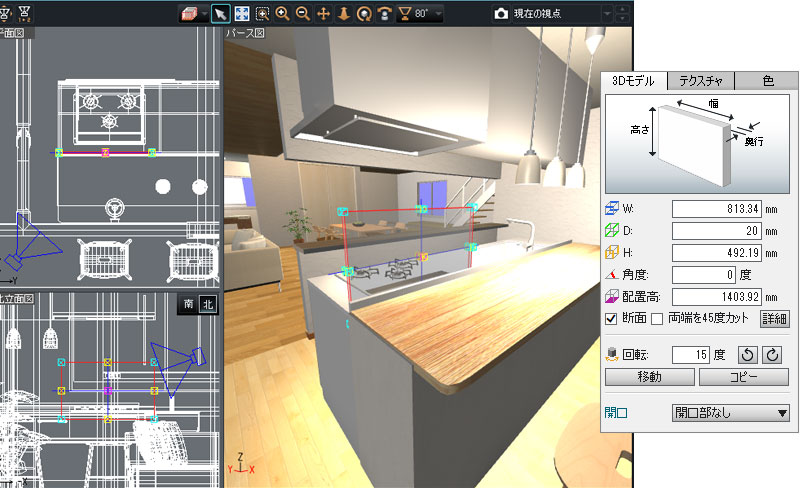Image resolution: width=800 pixels, height=488 pixels.
Task: Click the camera icon beside 現在の視点
Action: coord(499,15)
